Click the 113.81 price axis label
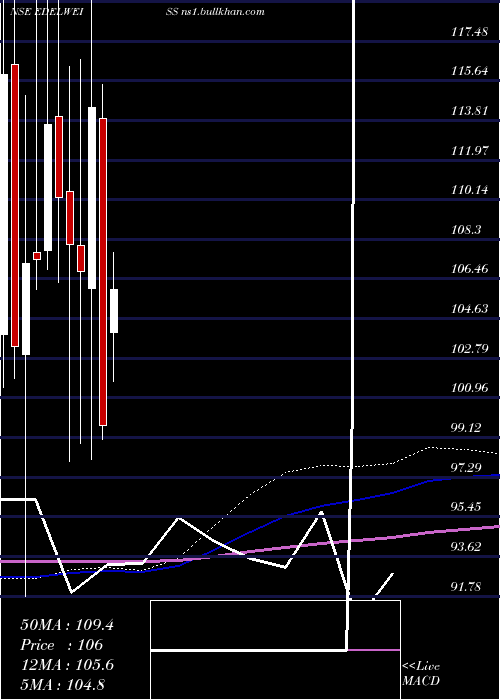 pos(469,111)
